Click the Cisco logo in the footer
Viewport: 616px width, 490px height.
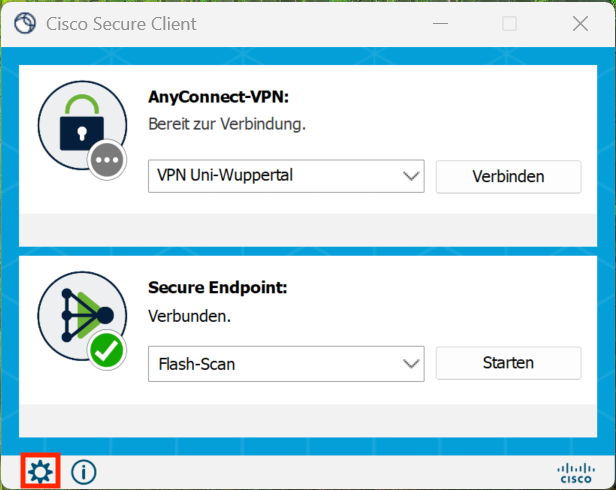574,472
